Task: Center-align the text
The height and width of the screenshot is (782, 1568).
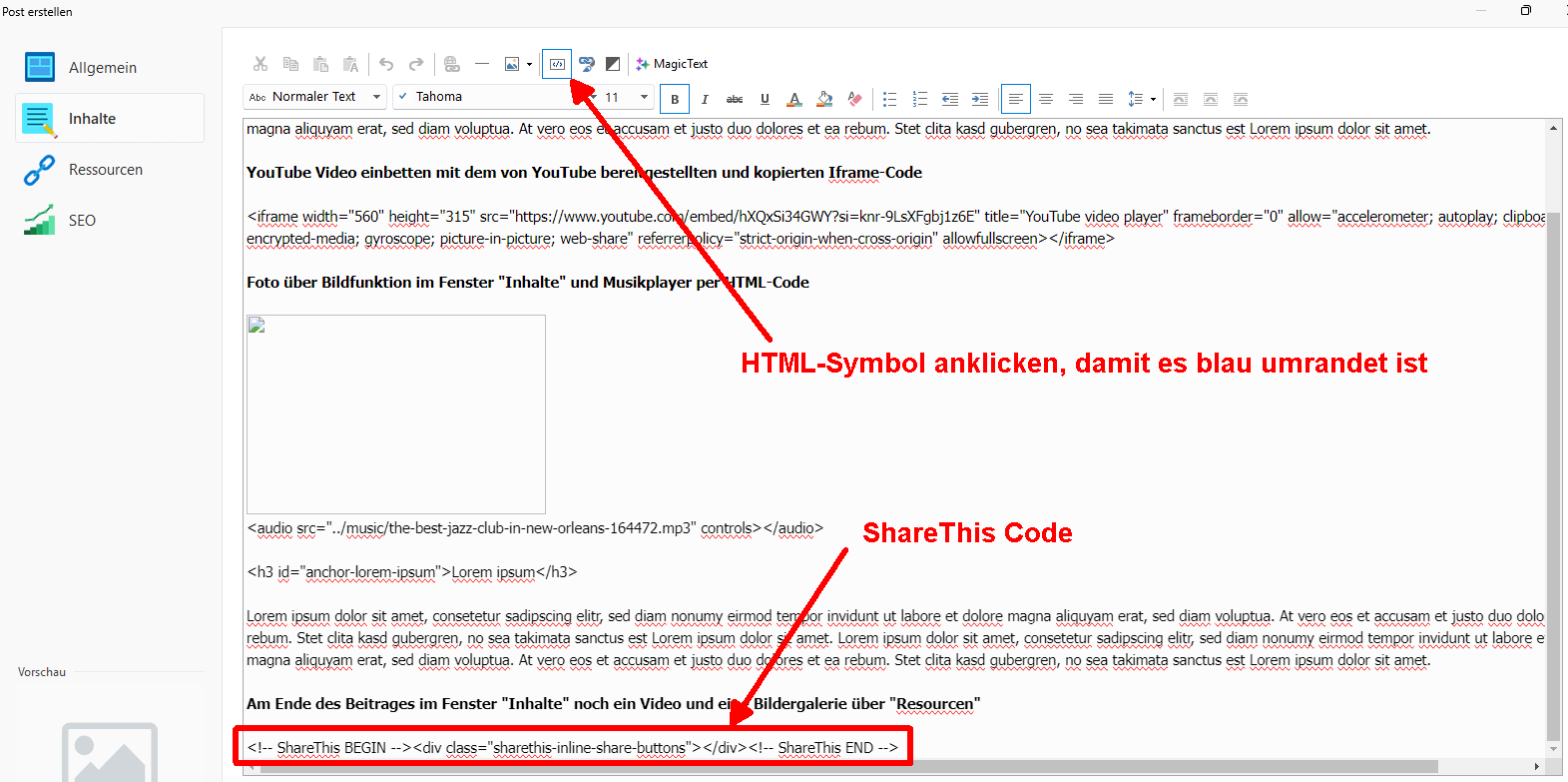Action: (1046, 99)
